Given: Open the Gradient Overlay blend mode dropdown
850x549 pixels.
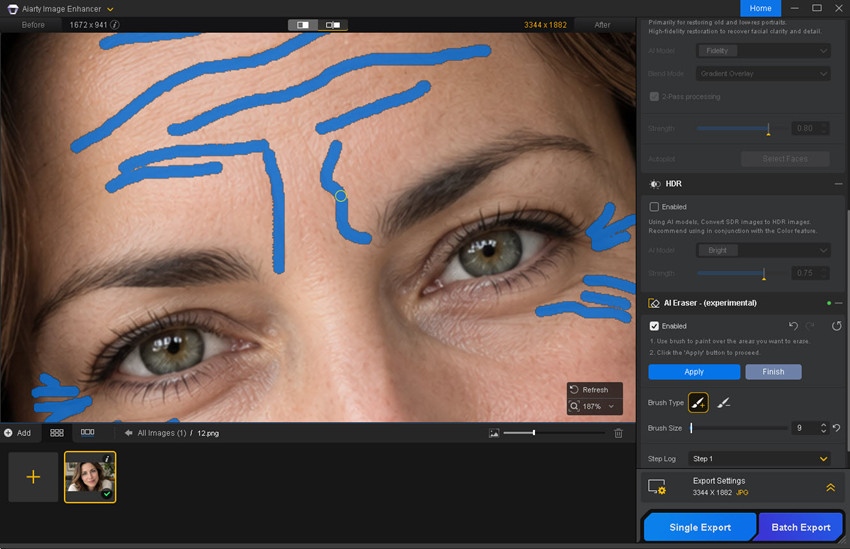Looking at the screenshot, I should [763, 74].
